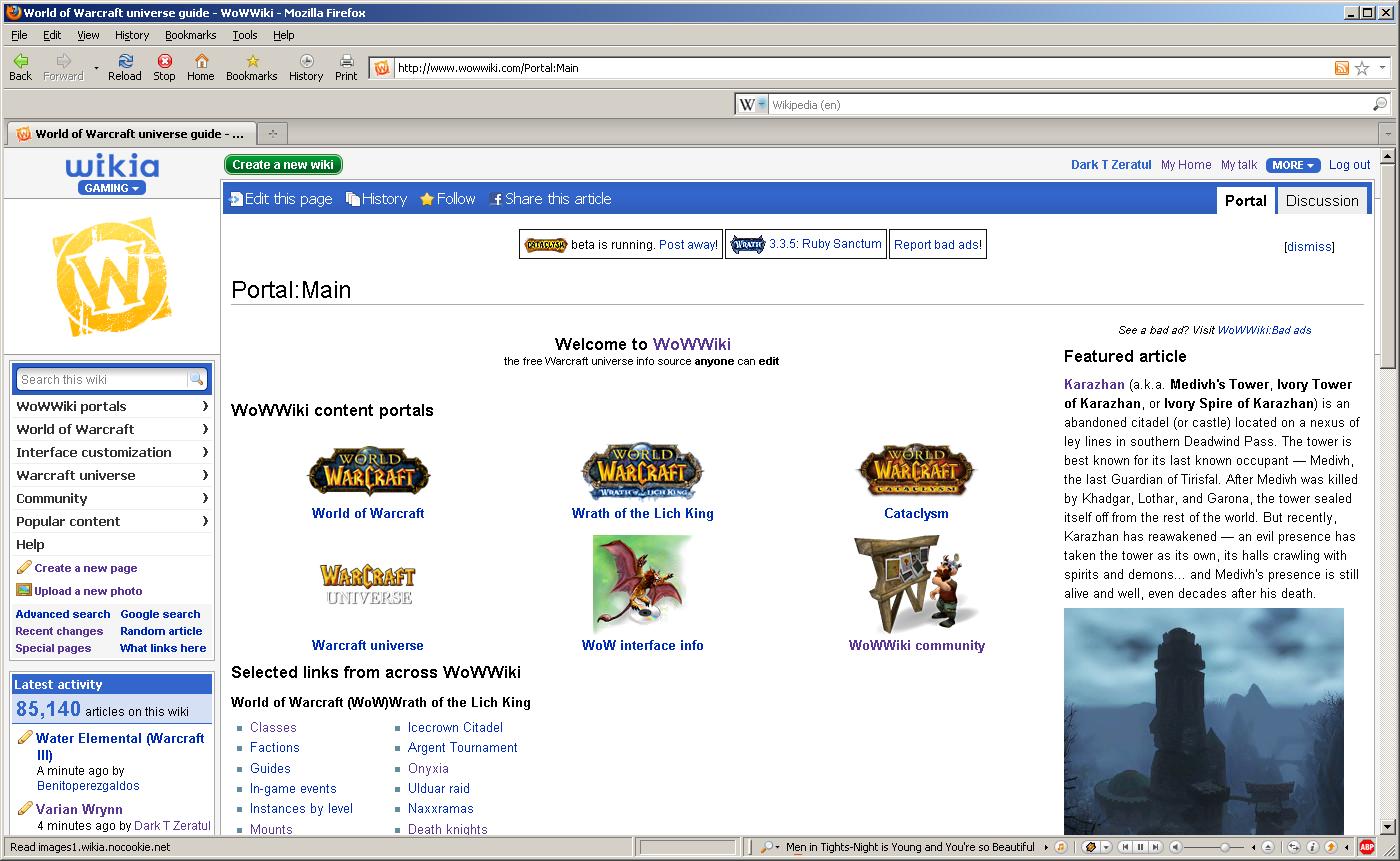Expand the Wikia GAMING dropdown
1400x861 pixels.
[x=112, y=188]
